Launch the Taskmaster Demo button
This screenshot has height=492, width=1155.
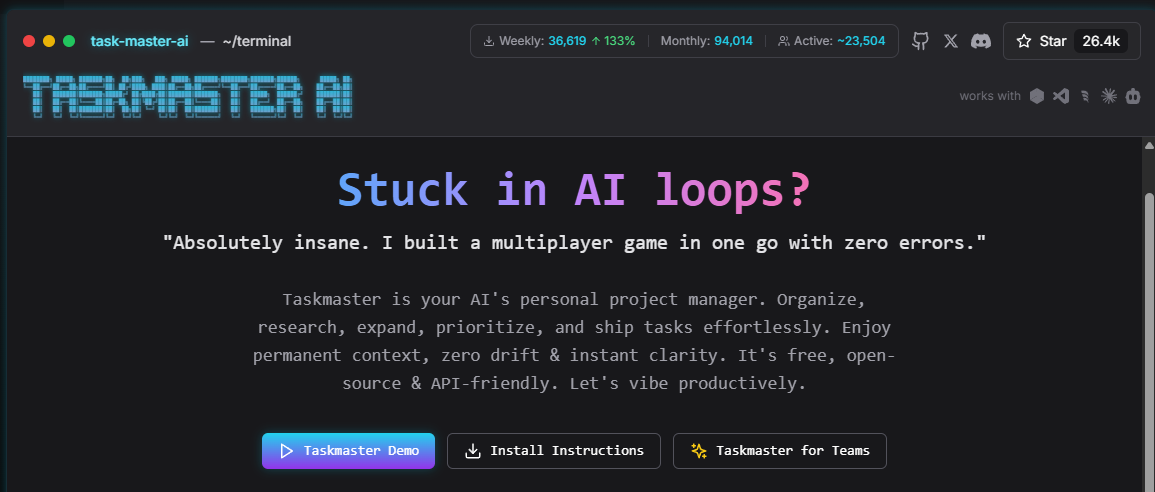pos(348,451)
